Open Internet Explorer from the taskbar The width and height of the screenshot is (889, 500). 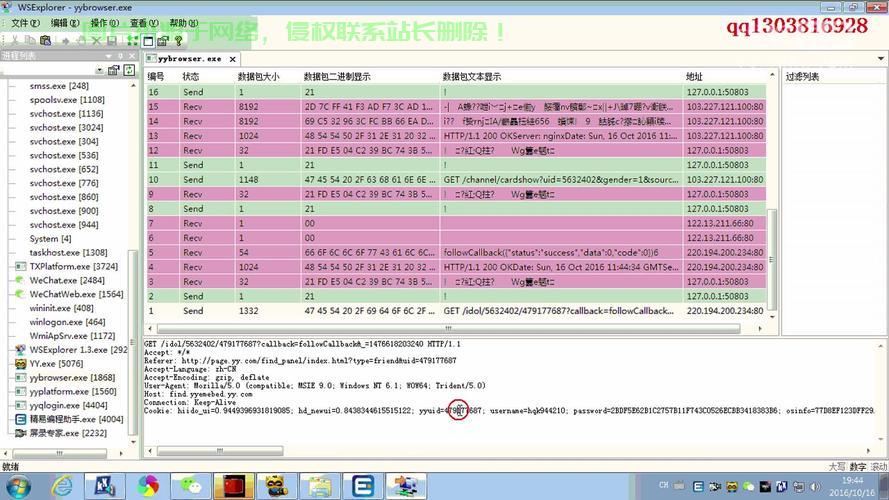click(62, 486)
